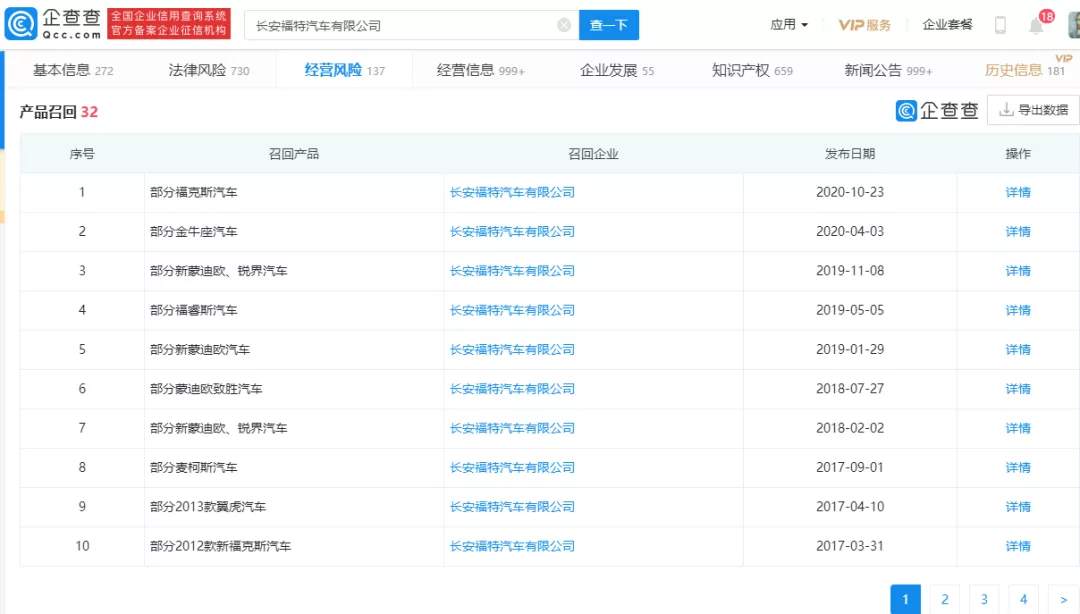
Task: Click 长安福特汽车有限公司 link in row 5
Action: [512, 349]
